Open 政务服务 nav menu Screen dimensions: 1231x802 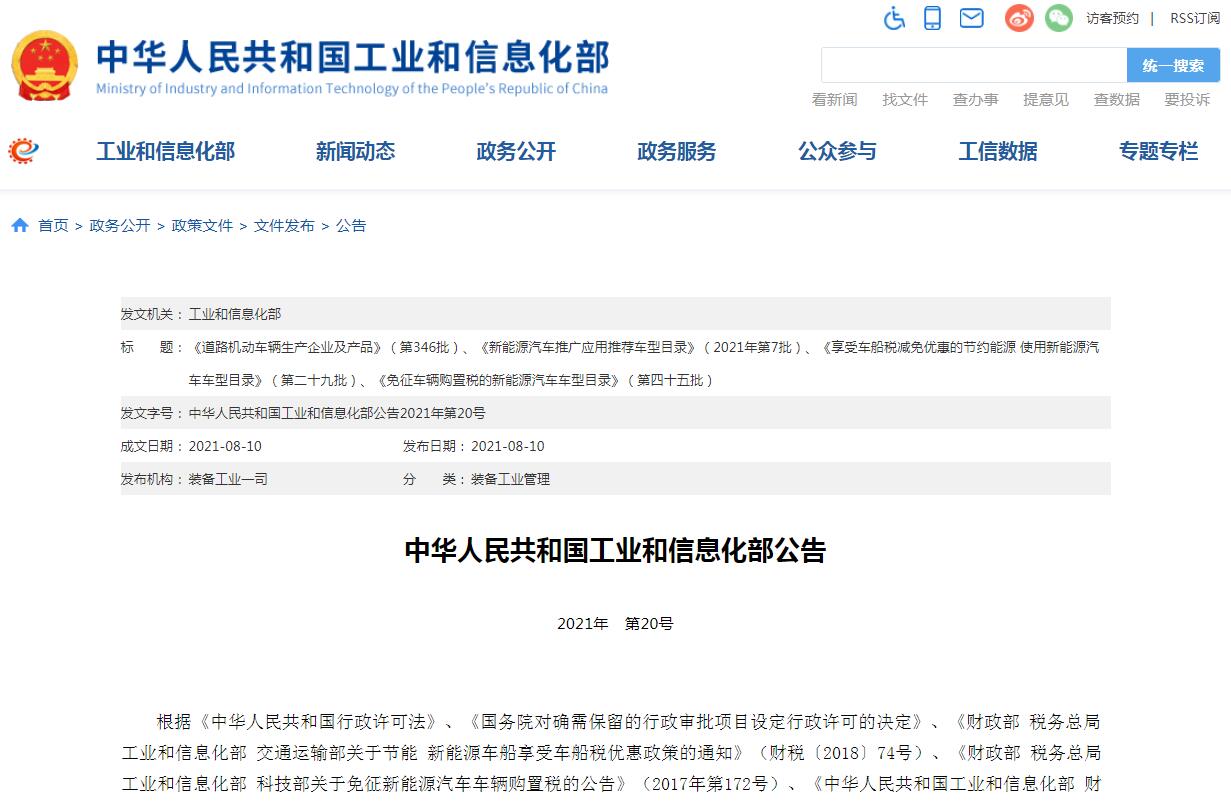(x=677, y=151)
